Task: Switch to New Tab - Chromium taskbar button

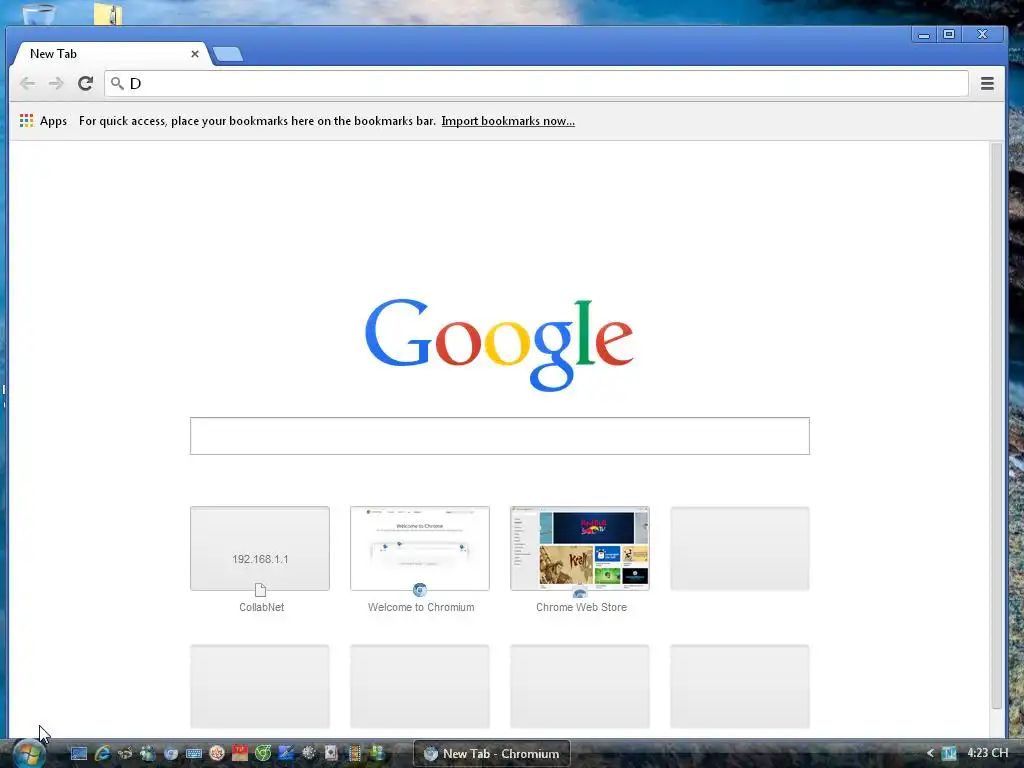Action: (x=492, y=754)
